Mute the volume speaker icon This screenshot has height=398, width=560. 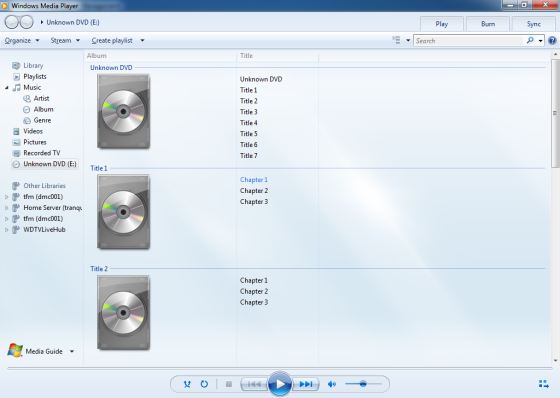click(x=332, y=384)
